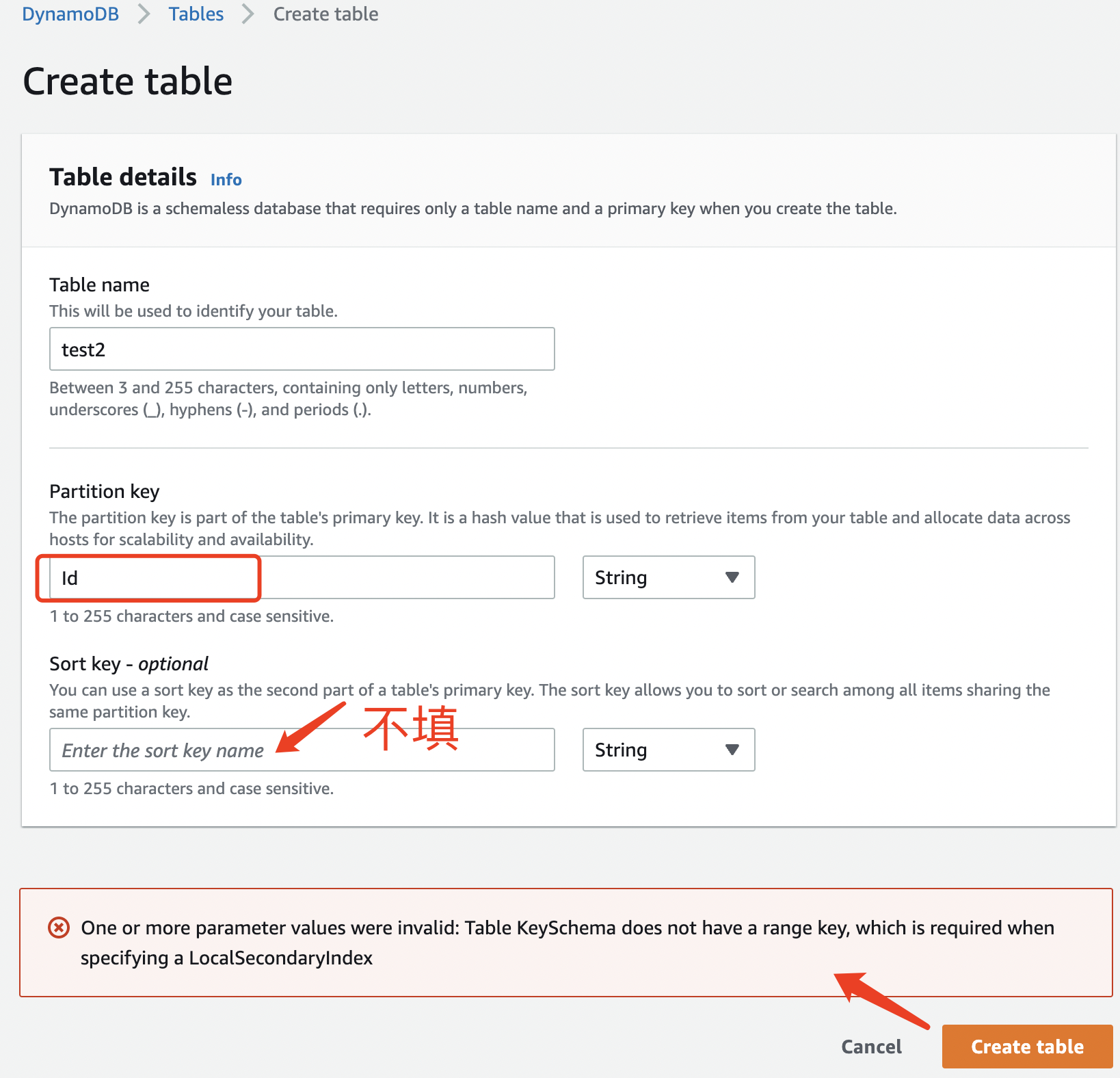Click the Table details section heading
The height and width of the screenshot is (1078, 1120).
click(x=123, y=177)
